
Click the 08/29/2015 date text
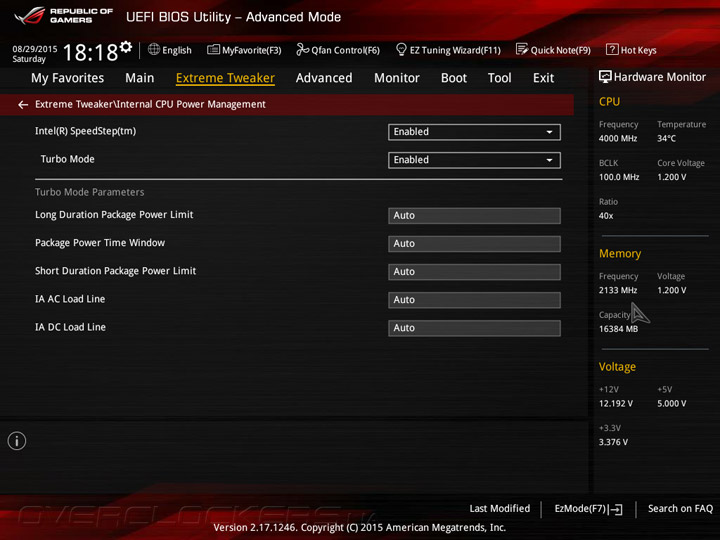[34, 49]
